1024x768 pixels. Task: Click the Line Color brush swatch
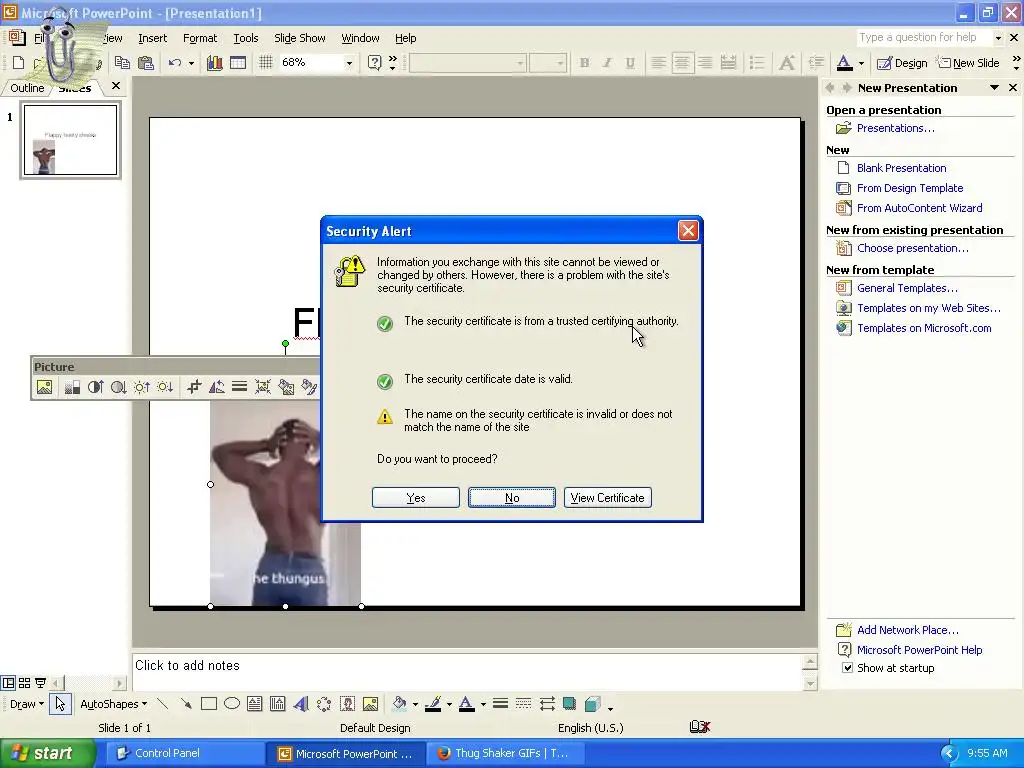432,704
